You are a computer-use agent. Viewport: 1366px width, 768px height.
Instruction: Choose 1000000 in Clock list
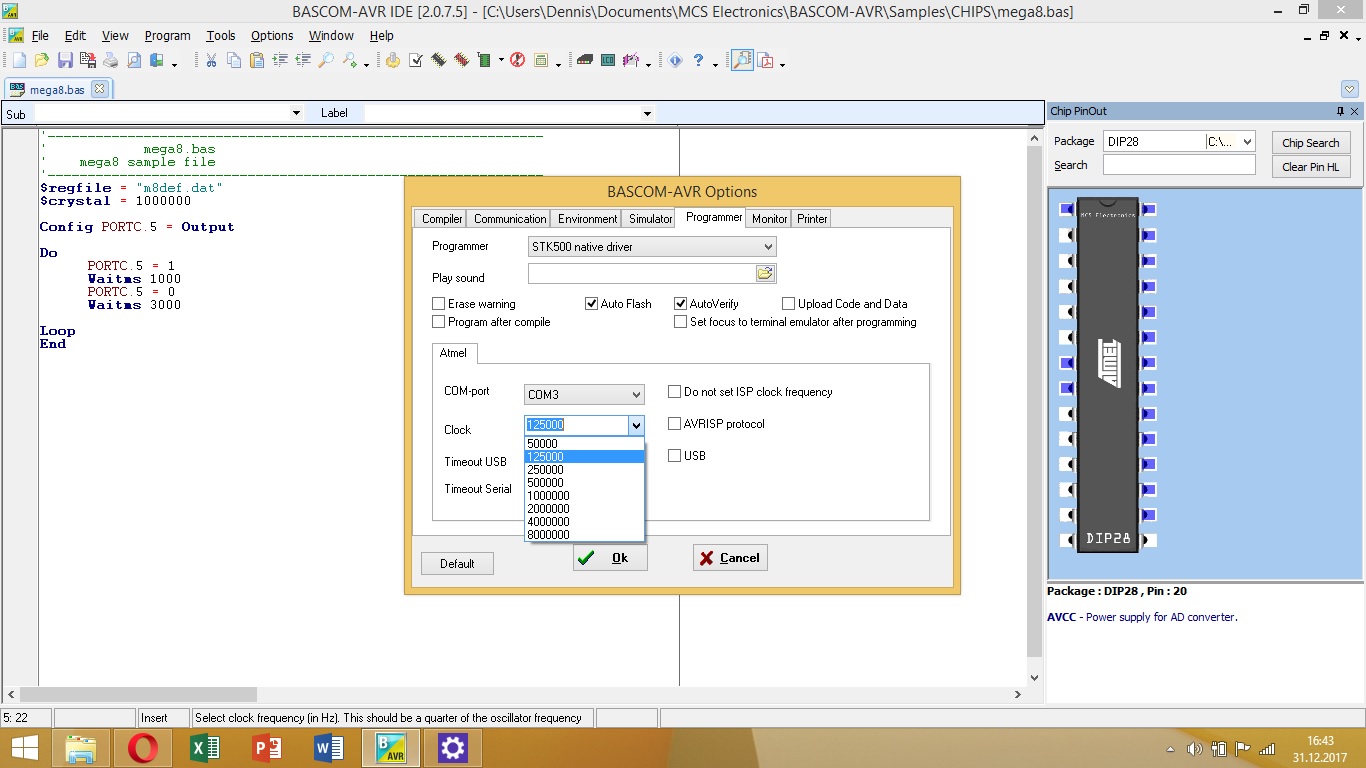584,496
